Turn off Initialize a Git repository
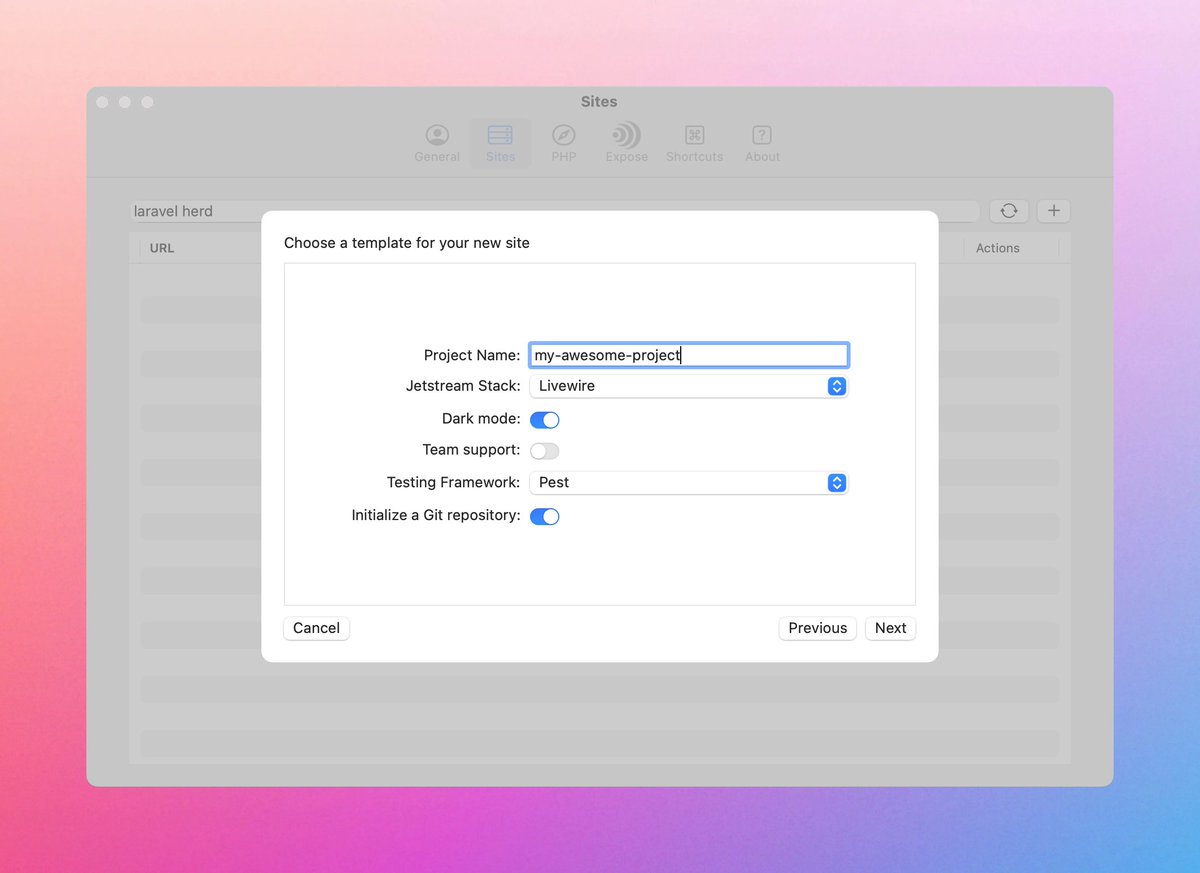The image size is (1200, 873). [545, 516]
